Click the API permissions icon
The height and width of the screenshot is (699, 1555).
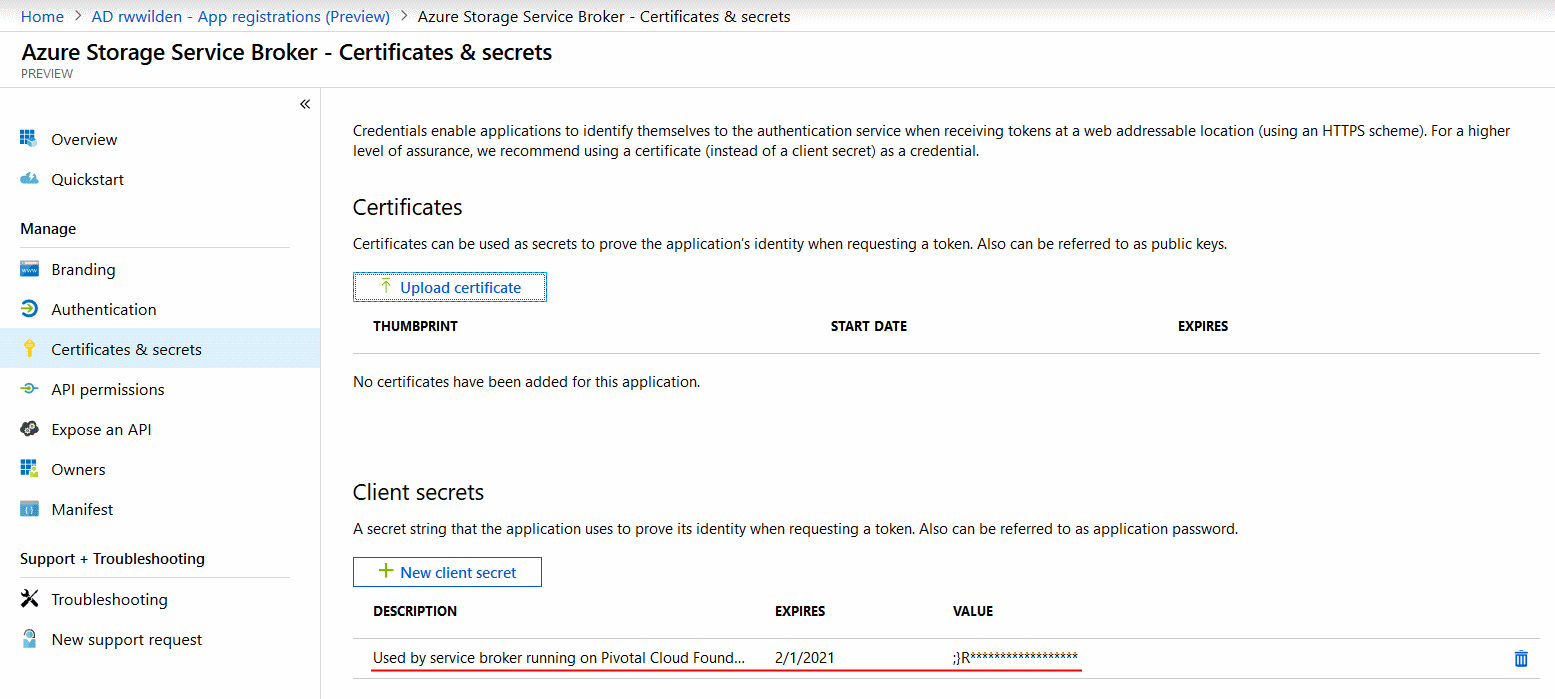29,389
